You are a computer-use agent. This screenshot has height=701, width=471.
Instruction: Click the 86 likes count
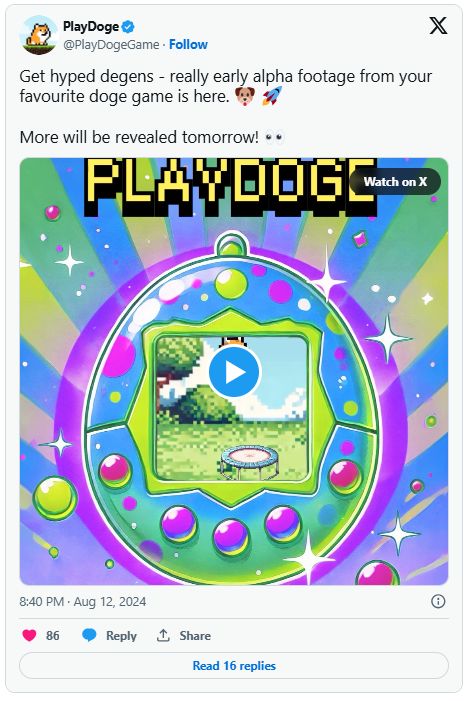[52, 636]
